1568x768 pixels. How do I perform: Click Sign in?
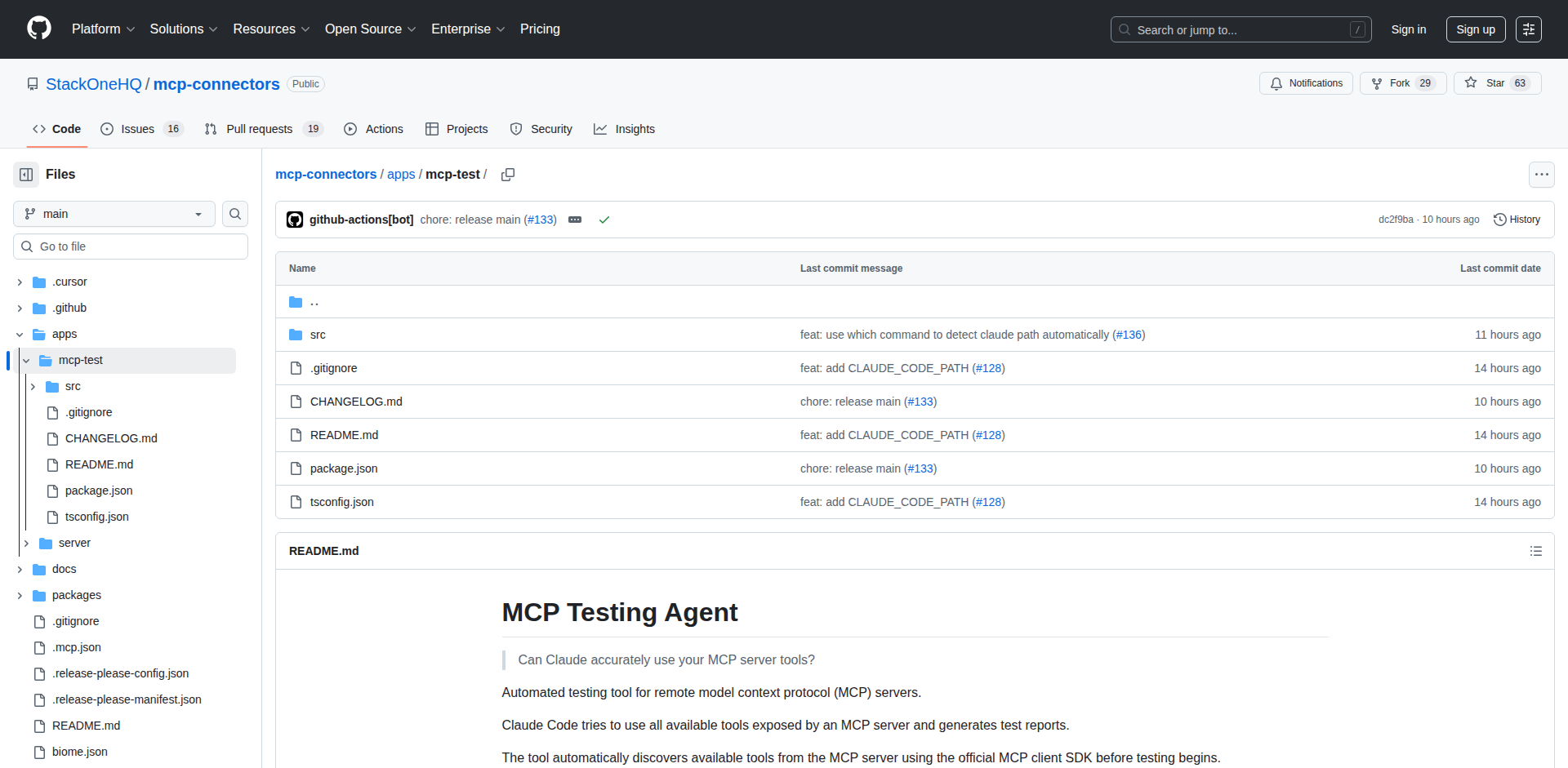click(1409, 29)
